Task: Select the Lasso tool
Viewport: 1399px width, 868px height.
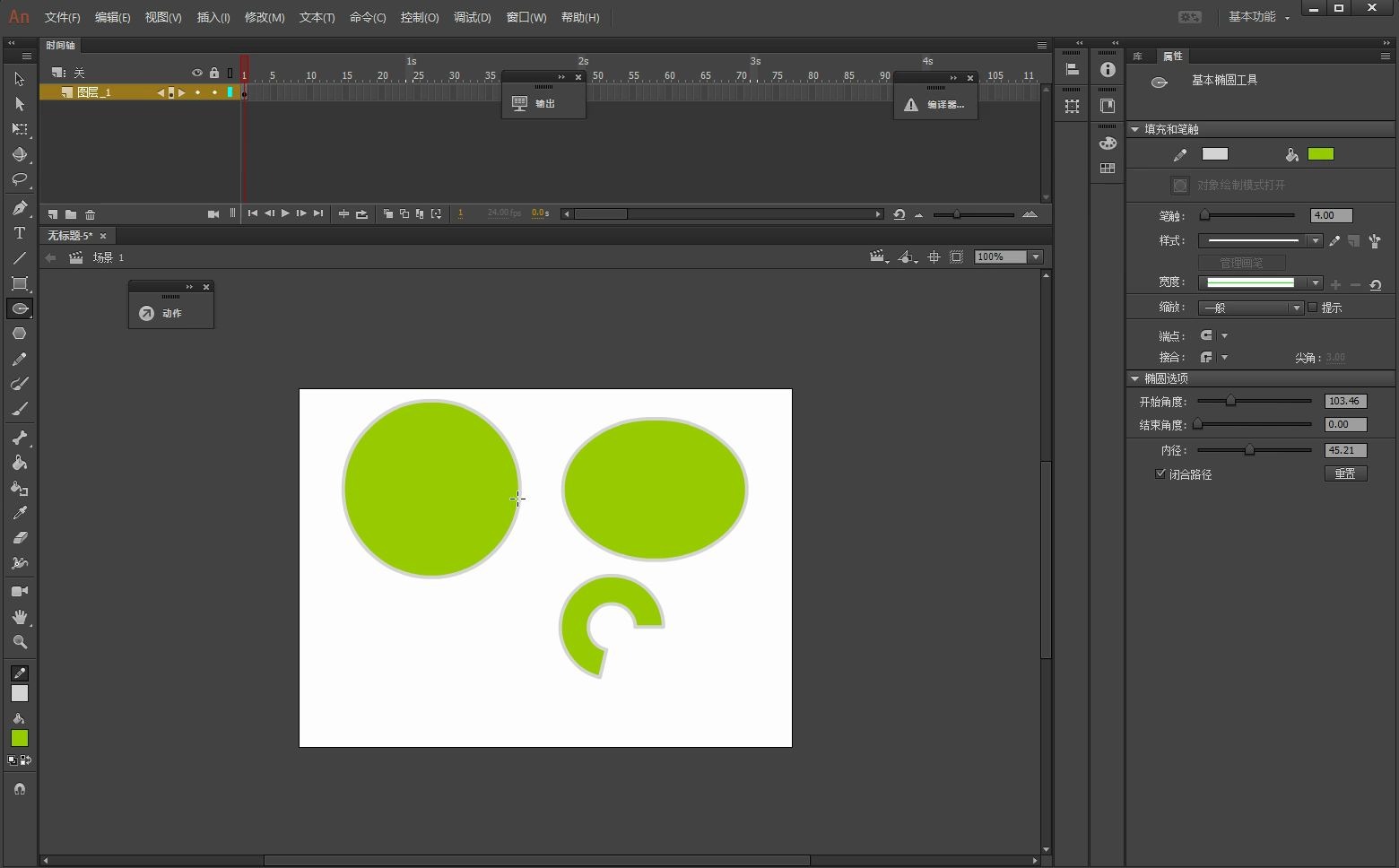Action: pyautogui.click(x=19, y=179)
